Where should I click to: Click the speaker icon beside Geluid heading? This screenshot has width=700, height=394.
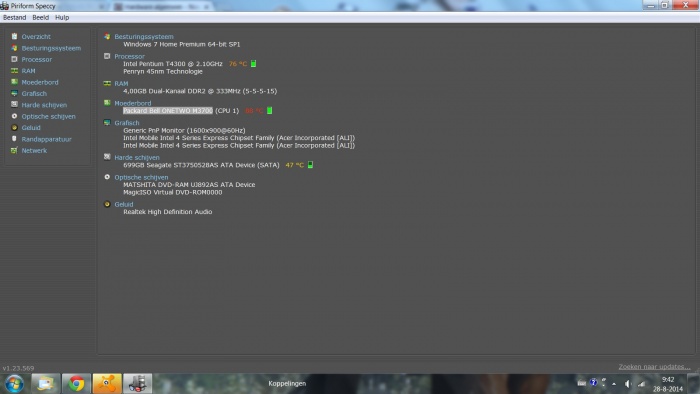click(x=107, y=204)
